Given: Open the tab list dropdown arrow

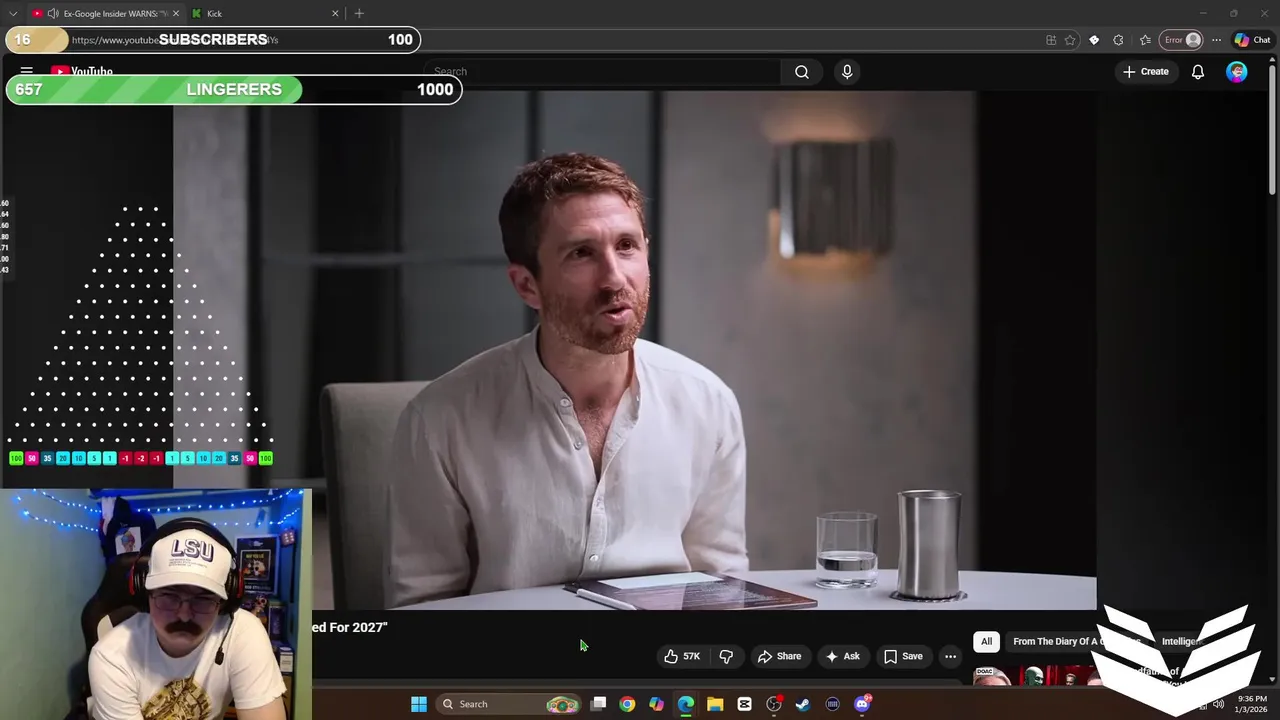Looking at the screenshot, I should coord(13,13).
